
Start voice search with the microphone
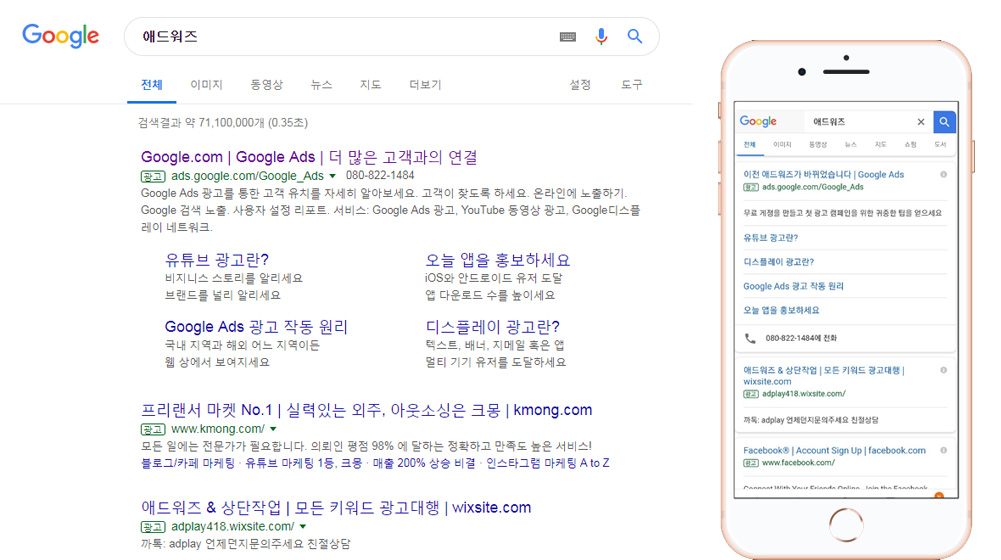tap(601, 36)
